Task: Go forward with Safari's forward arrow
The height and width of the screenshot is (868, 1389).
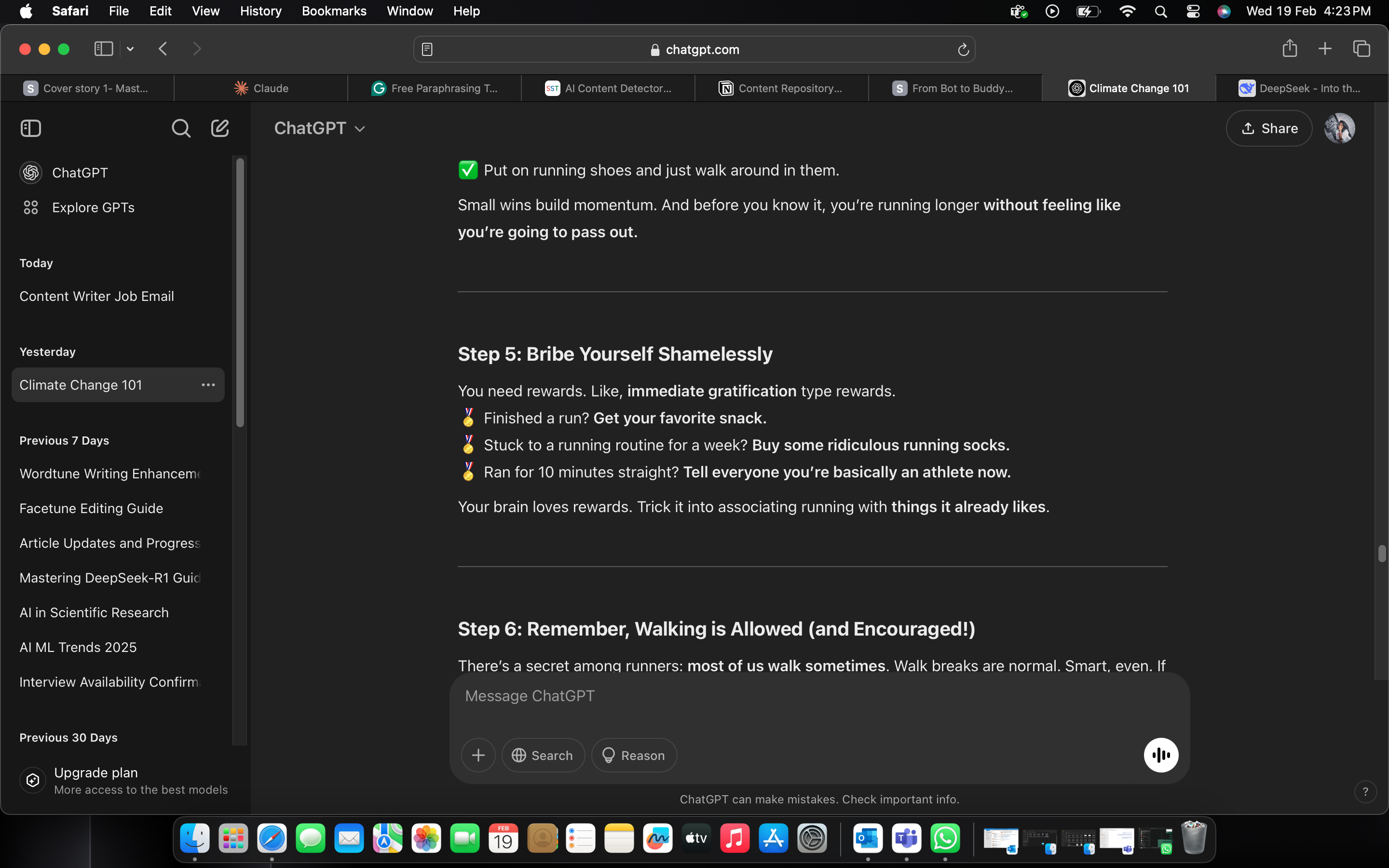Action: (197, 49)
